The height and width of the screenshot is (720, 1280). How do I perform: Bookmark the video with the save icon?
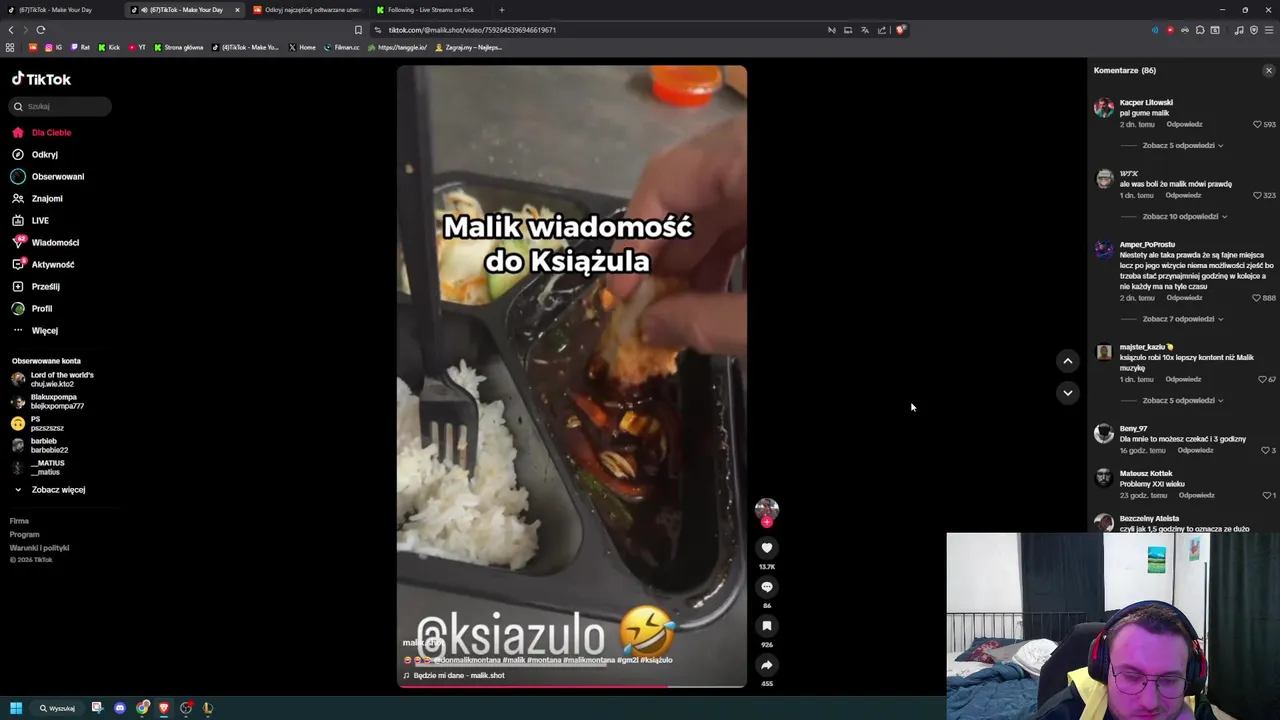pos(767,626)
